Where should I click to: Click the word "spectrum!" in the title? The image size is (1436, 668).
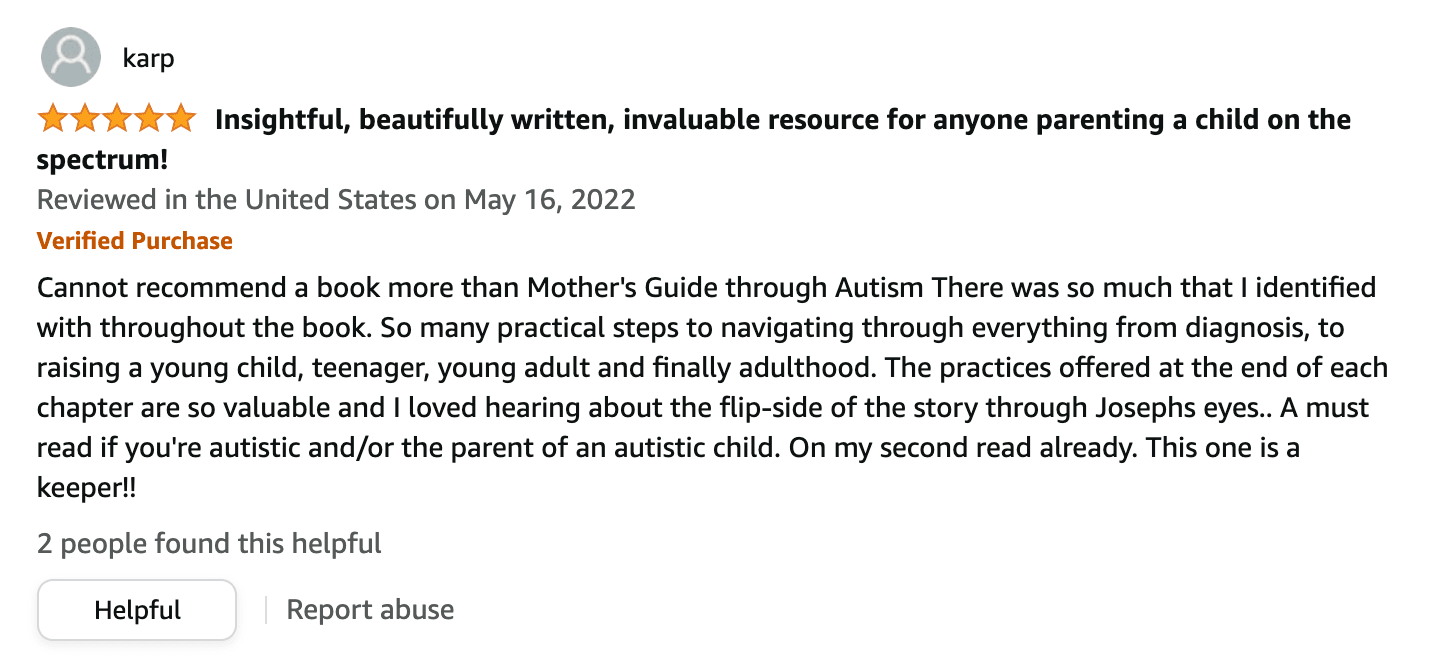point(102,160)
